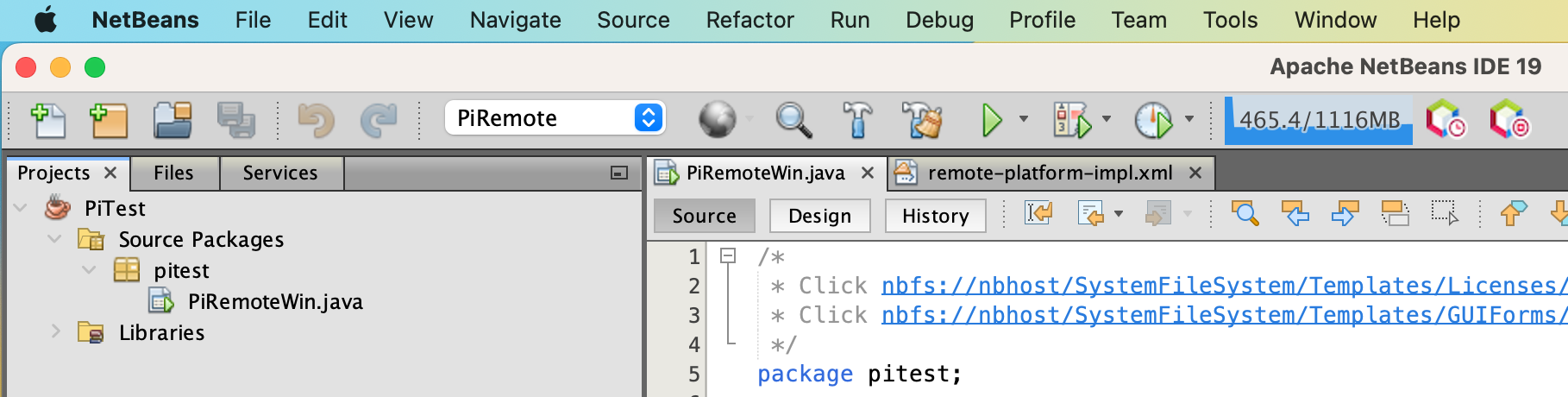This screenshot has width=1568, height=397.
Task: Open the Help menu
Action: click(1436, 20)
